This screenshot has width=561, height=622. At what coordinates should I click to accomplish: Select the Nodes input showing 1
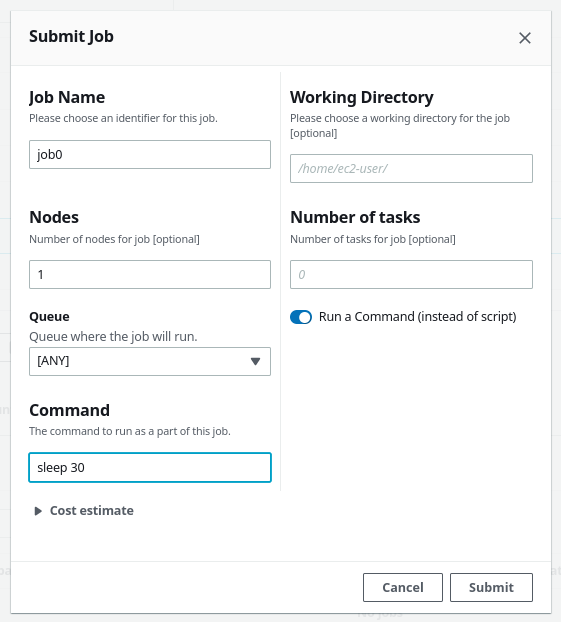coord(150,275)
